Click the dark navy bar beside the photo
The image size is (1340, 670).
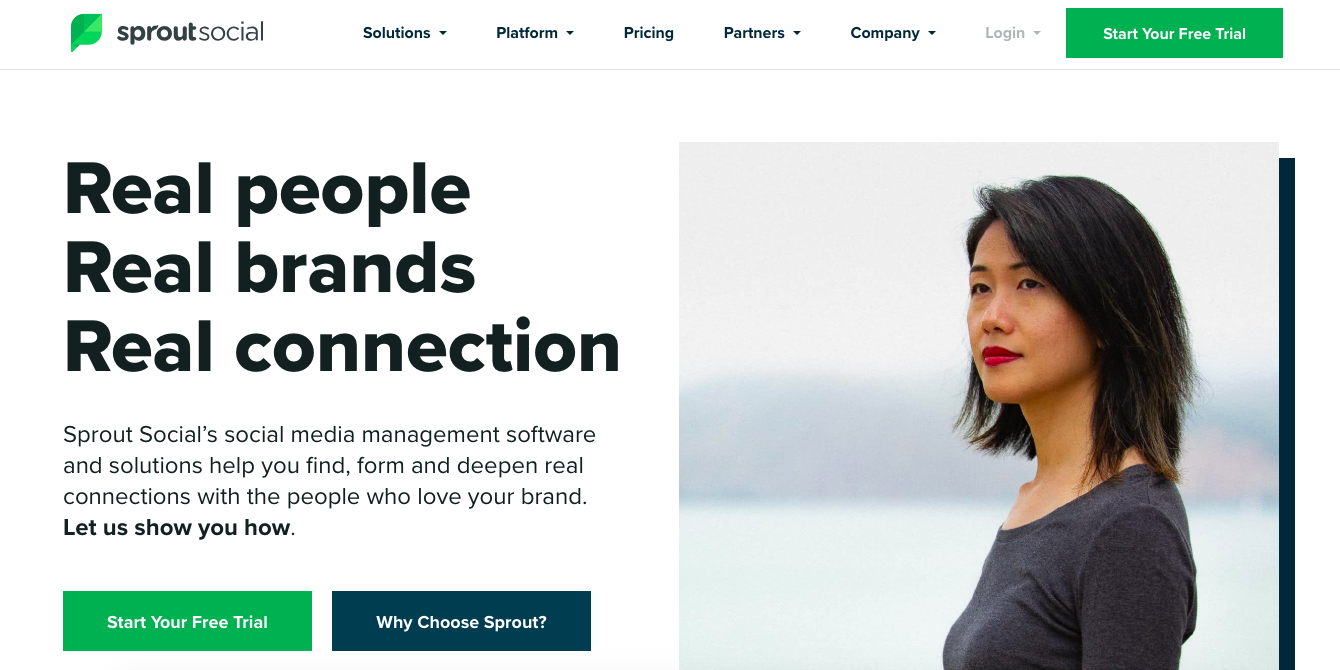pyautogui.click(x=1287, y=414)
